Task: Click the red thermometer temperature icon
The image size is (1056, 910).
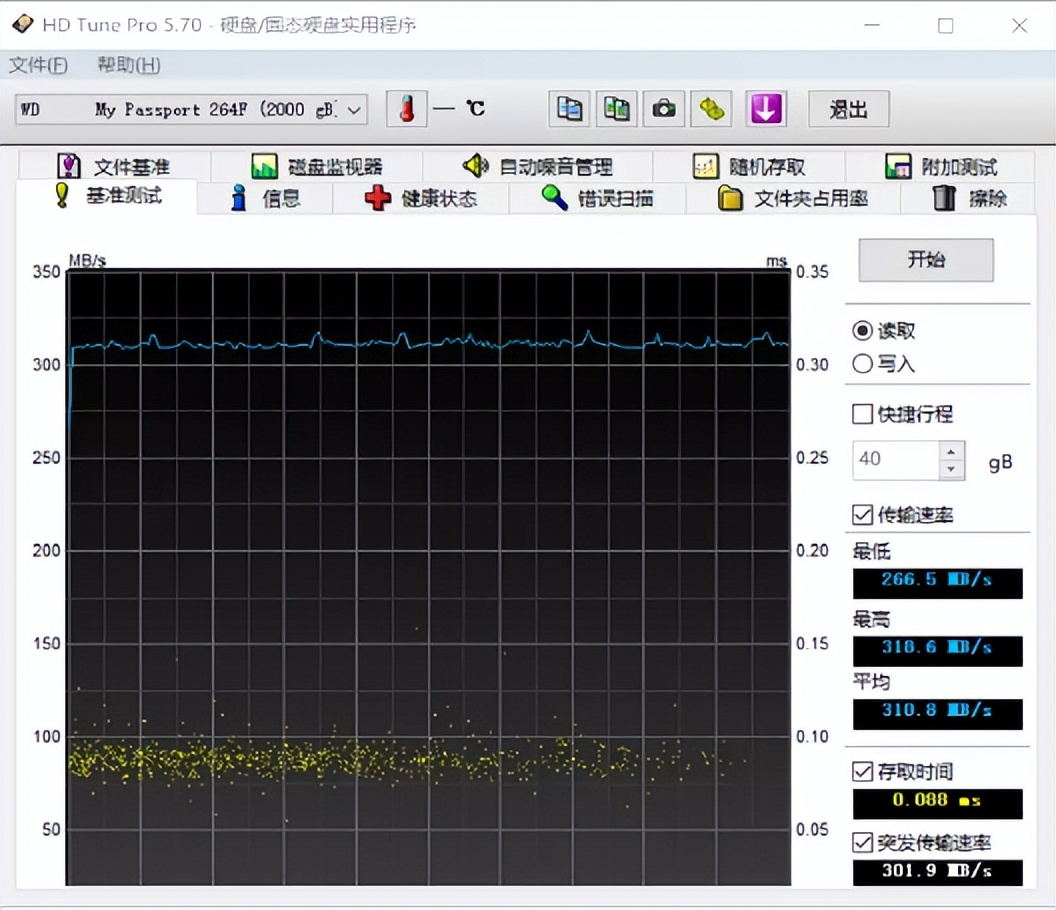Action: pyautogui.click(x=406, y=109)
